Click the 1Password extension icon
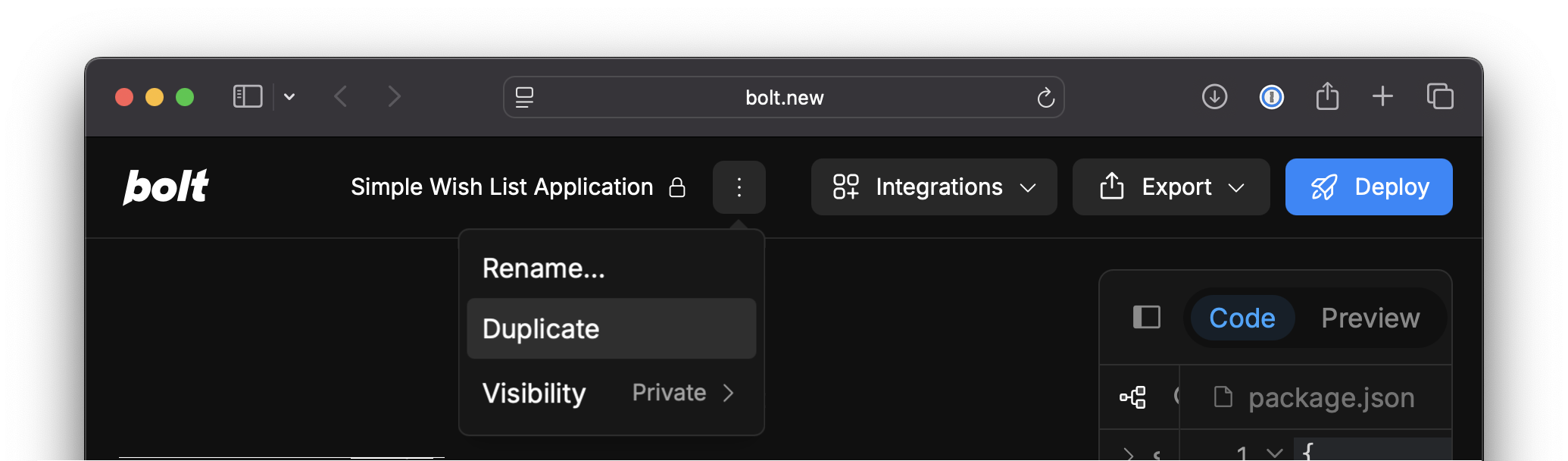 pos(1271,97)
